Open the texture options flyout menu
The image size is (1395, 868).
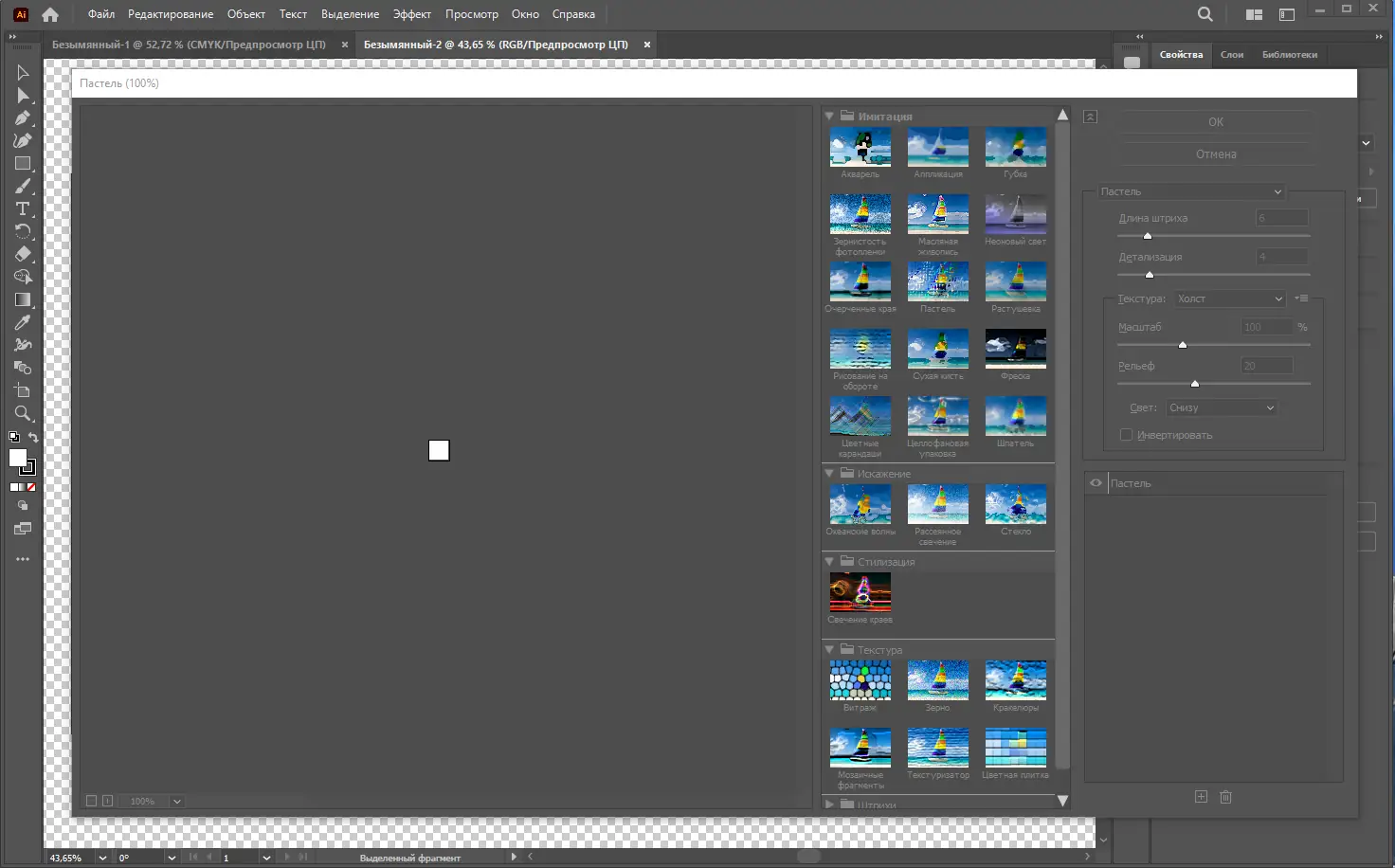pyautogui.click(x=1302, y=298)
